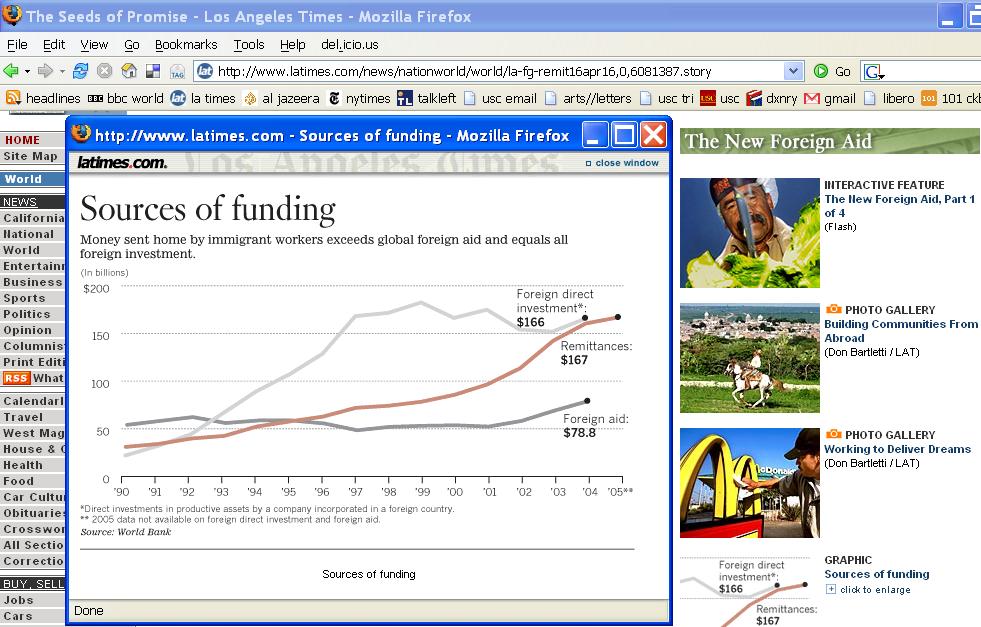The width and height of the screenshot is (981, 627).
Task: Open the dxnry dictionary bookmark
Action: [x=772, y=98]
